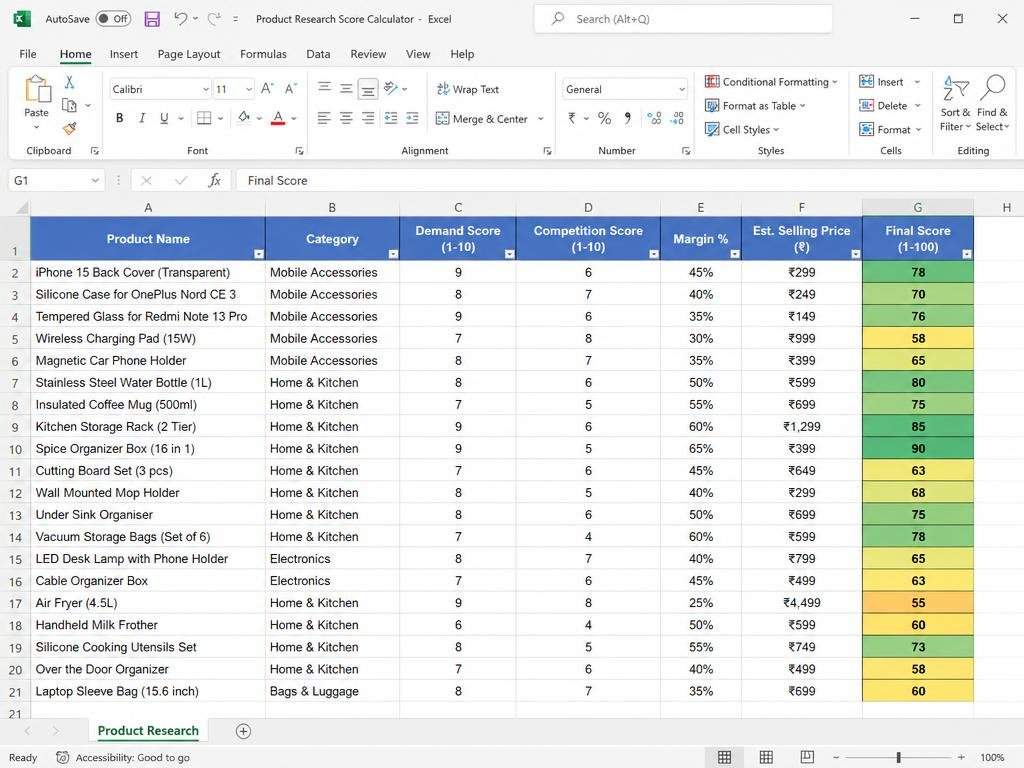Click the Decrease Decimal icon
This screenshot has height=768, width=1024.
678,118
